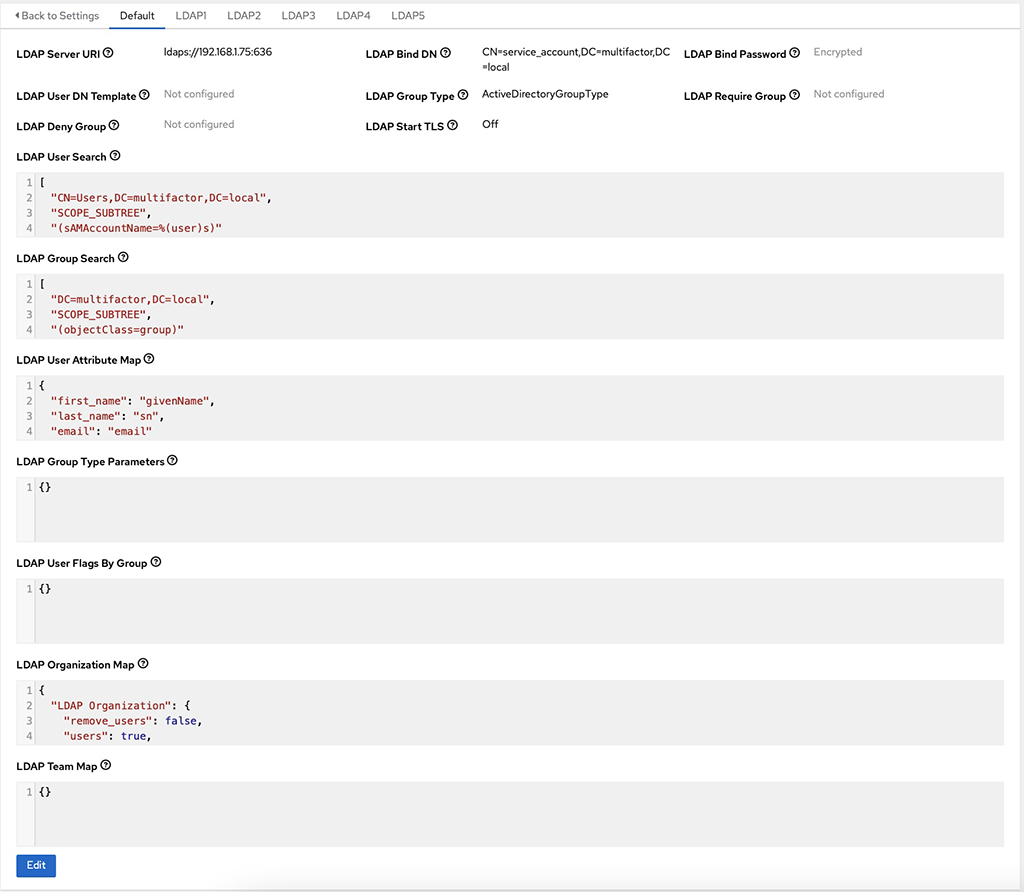The image size is (1024, 892).
Task: Click the Edit button
Action: click(36, 866)
